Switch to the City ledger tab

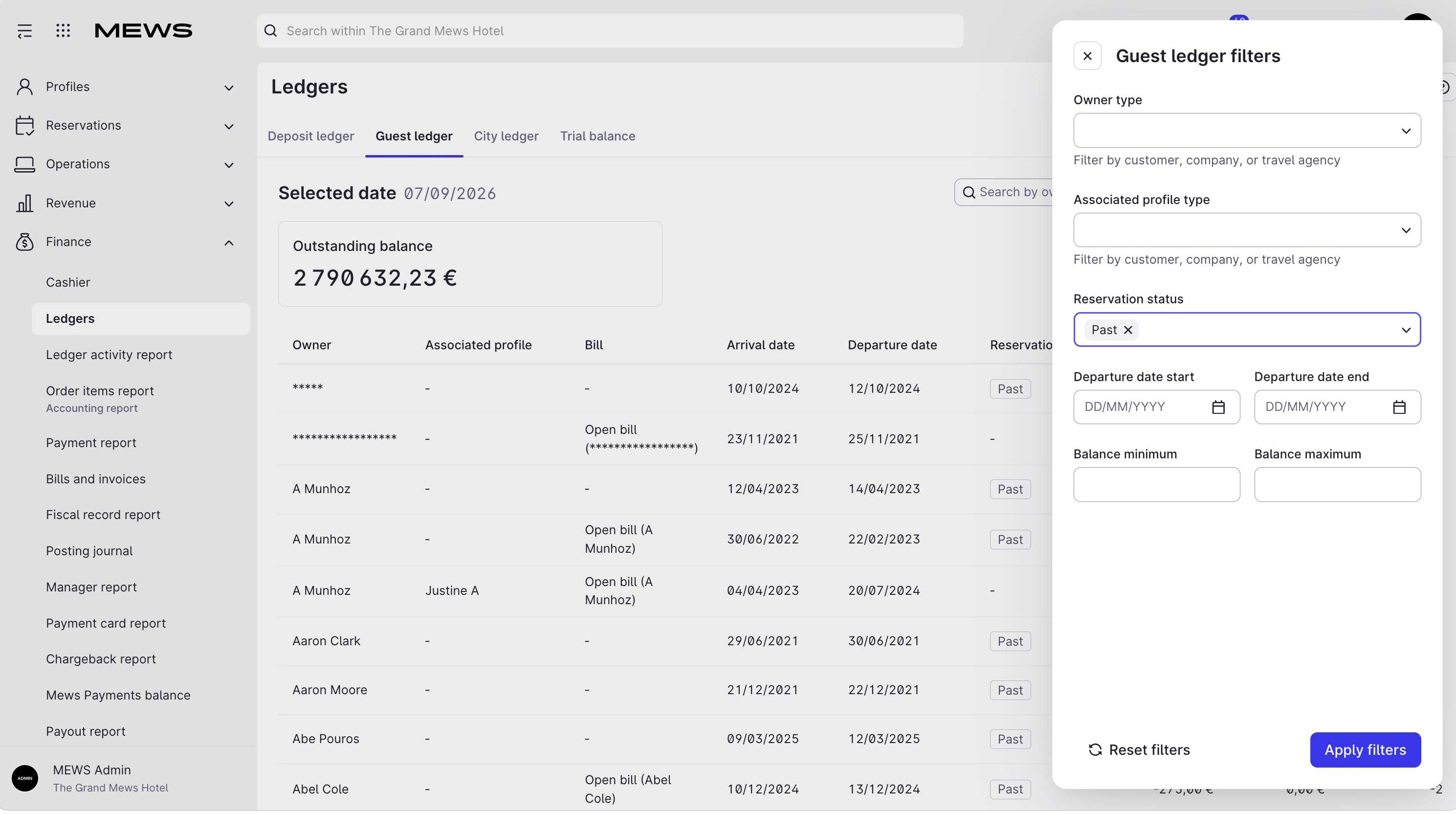[506, 136]
